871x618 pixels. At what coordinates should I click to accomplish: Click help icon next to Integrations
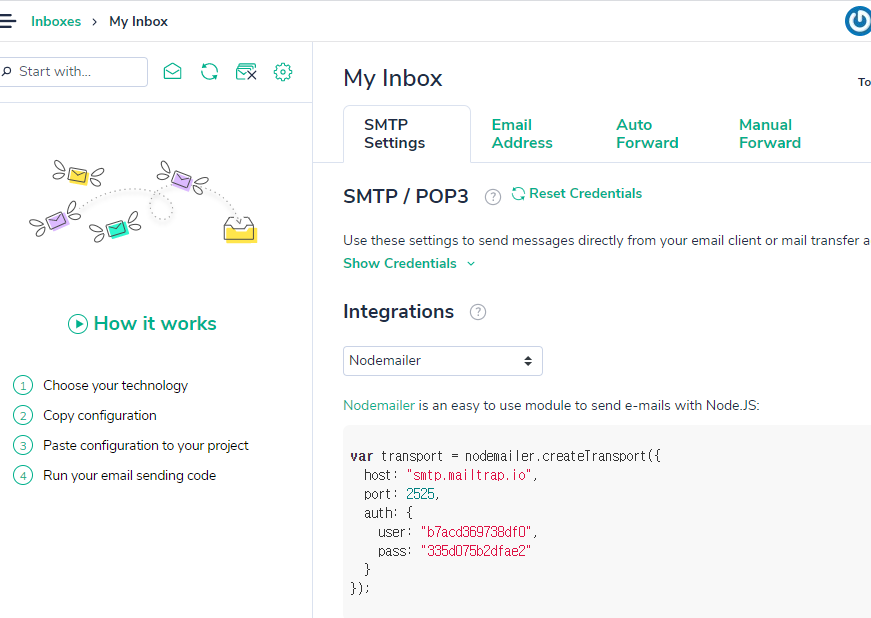[x=478, y=312]
